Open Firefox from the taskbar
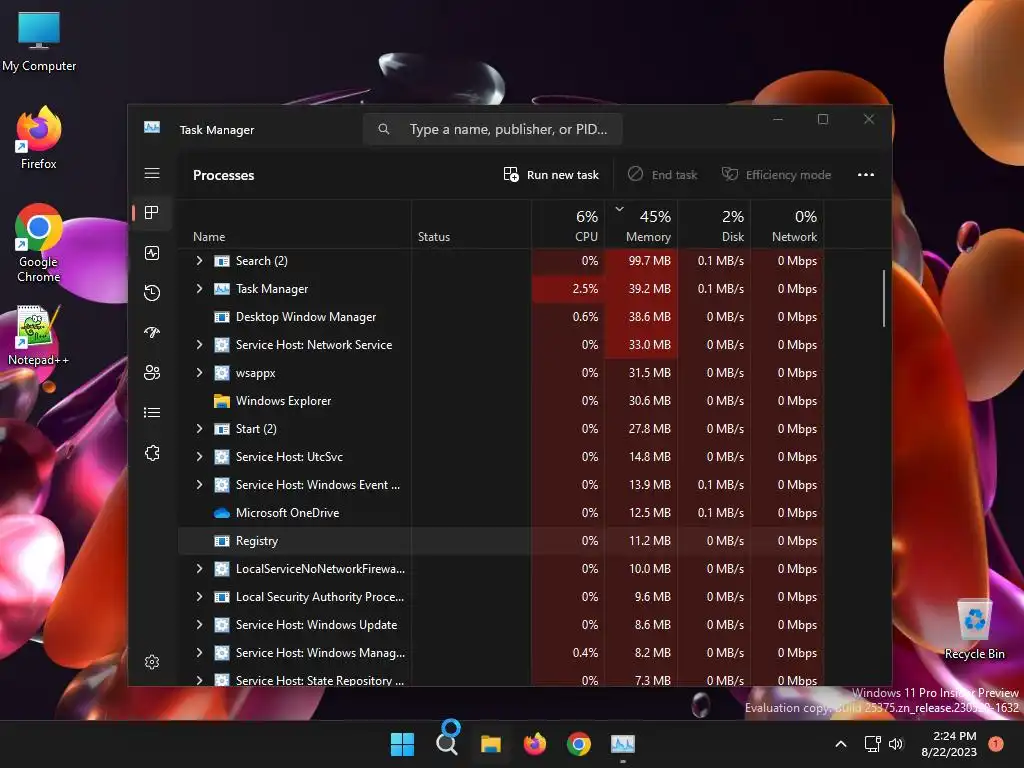 tap(535, 744)
